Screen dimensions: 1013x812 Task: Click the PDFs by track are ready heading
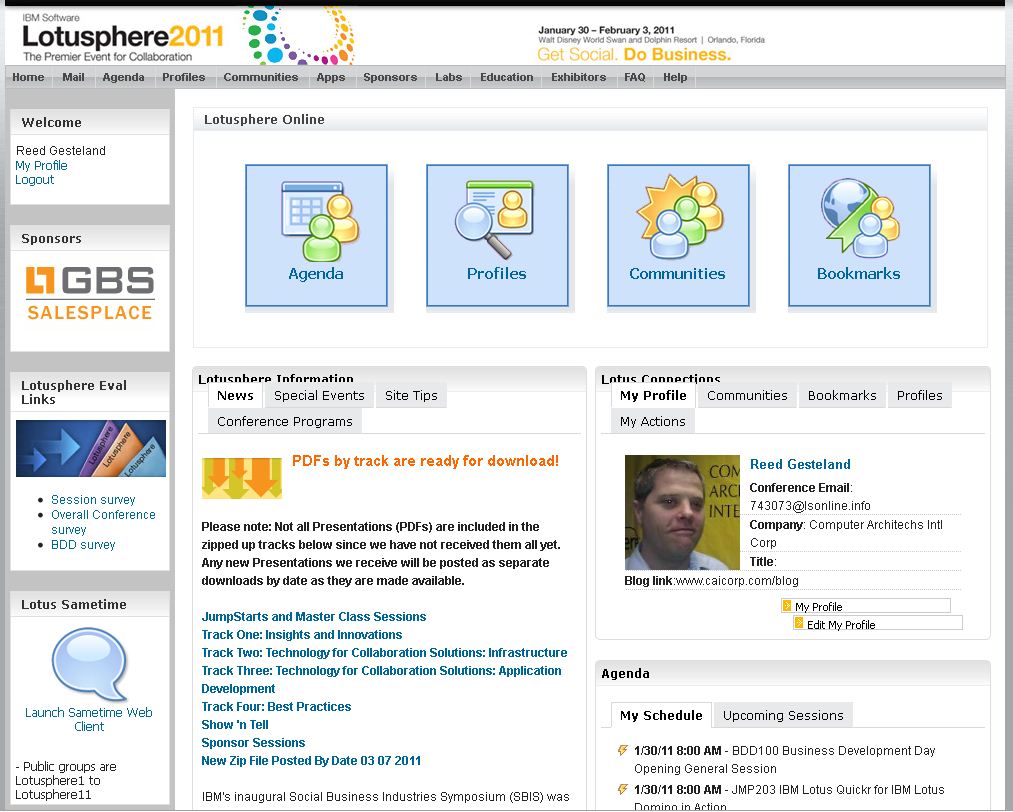(426, 461)
